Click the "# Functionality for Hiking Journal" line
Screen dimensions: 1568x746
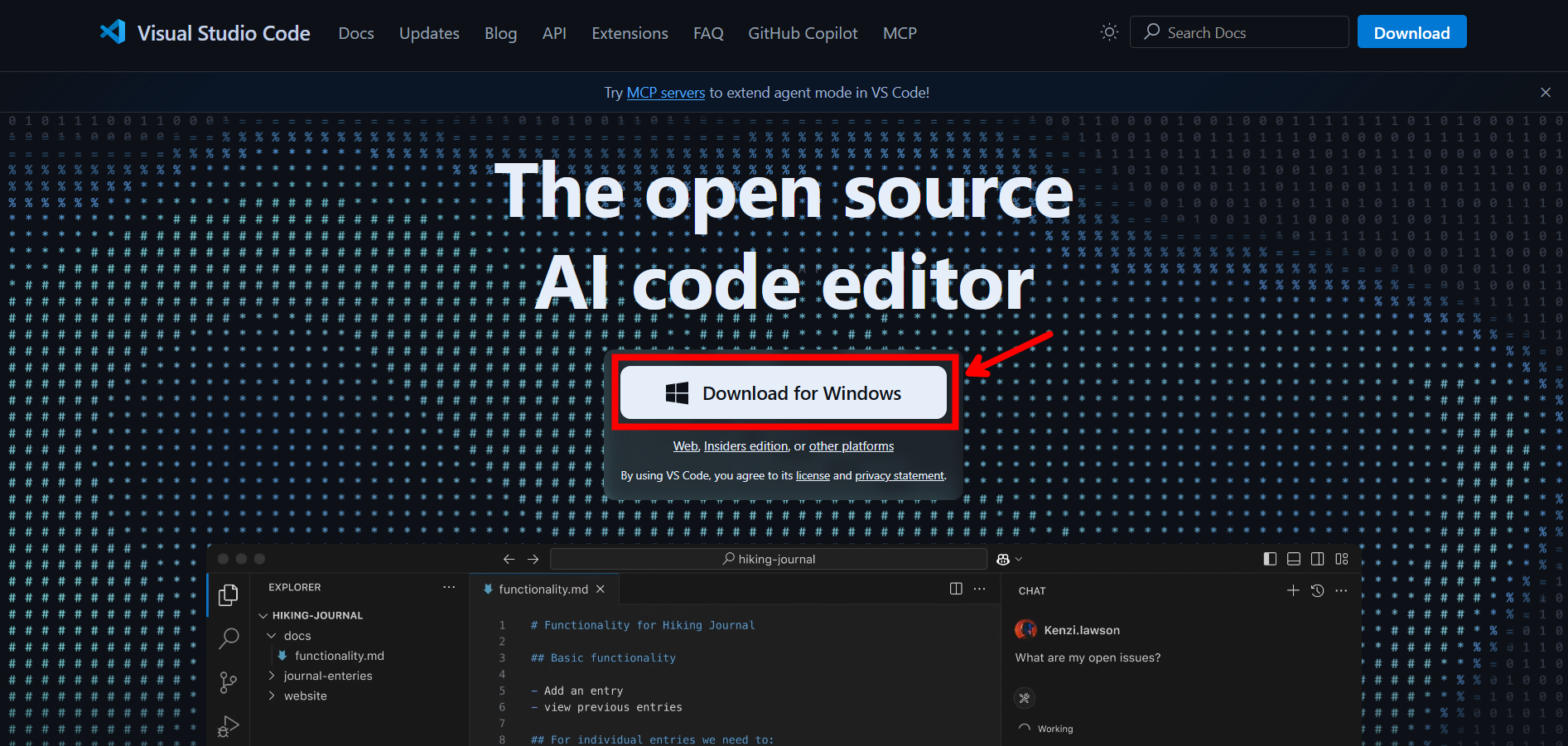click(643, 625)
